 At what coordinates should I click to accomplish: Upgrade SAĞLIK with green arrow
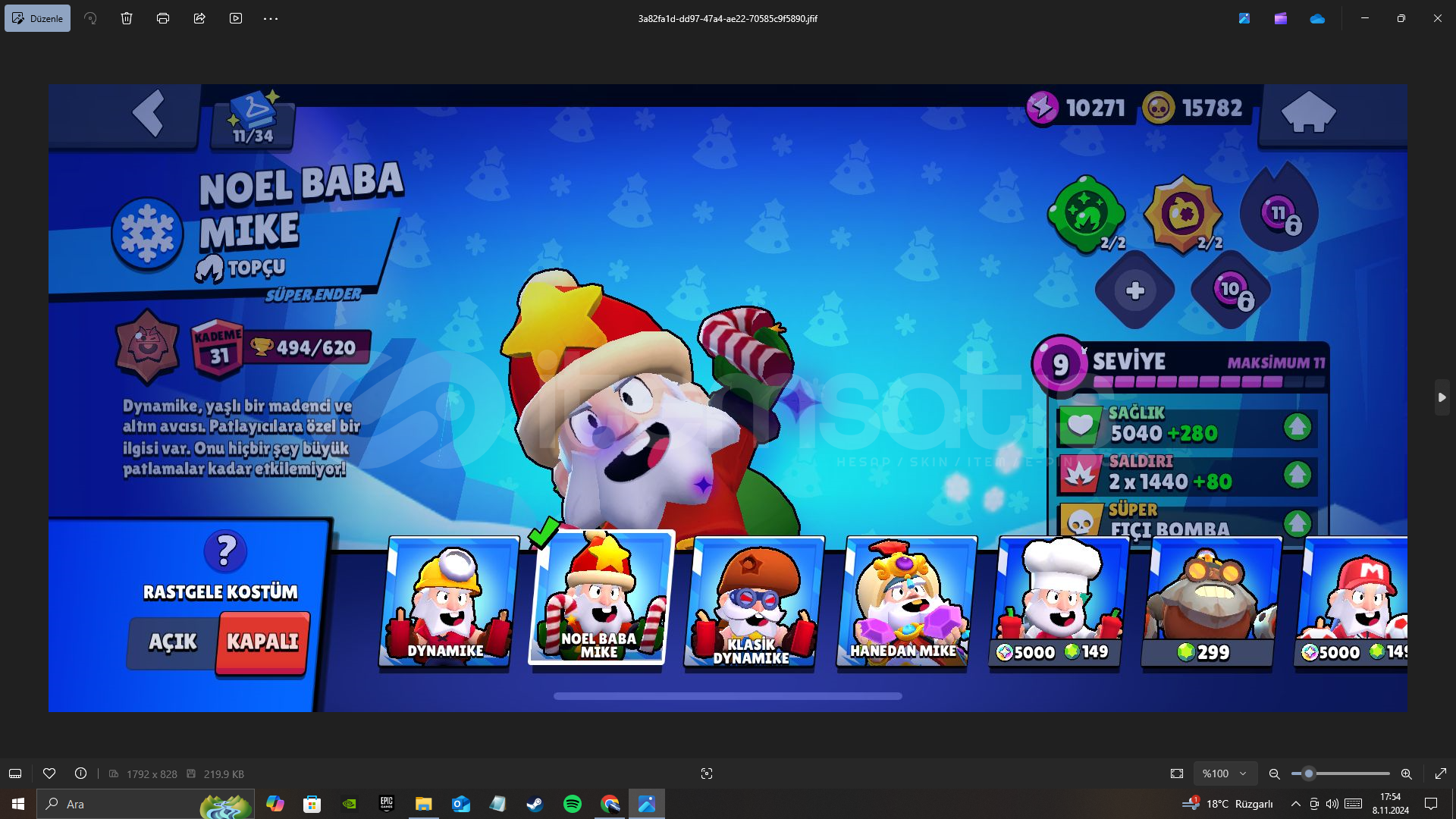(x=1298, y=427)
